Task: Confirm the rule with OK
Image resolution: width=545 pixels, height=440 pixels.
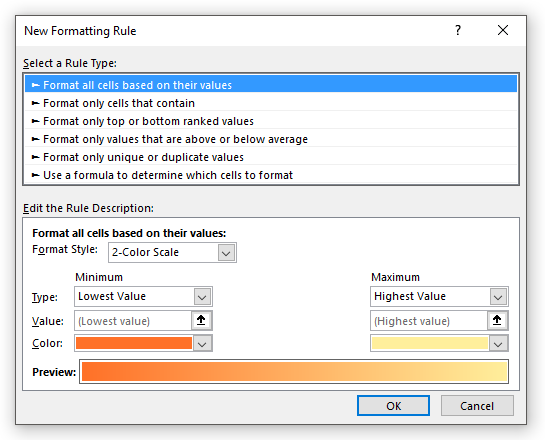Action: 393,406
